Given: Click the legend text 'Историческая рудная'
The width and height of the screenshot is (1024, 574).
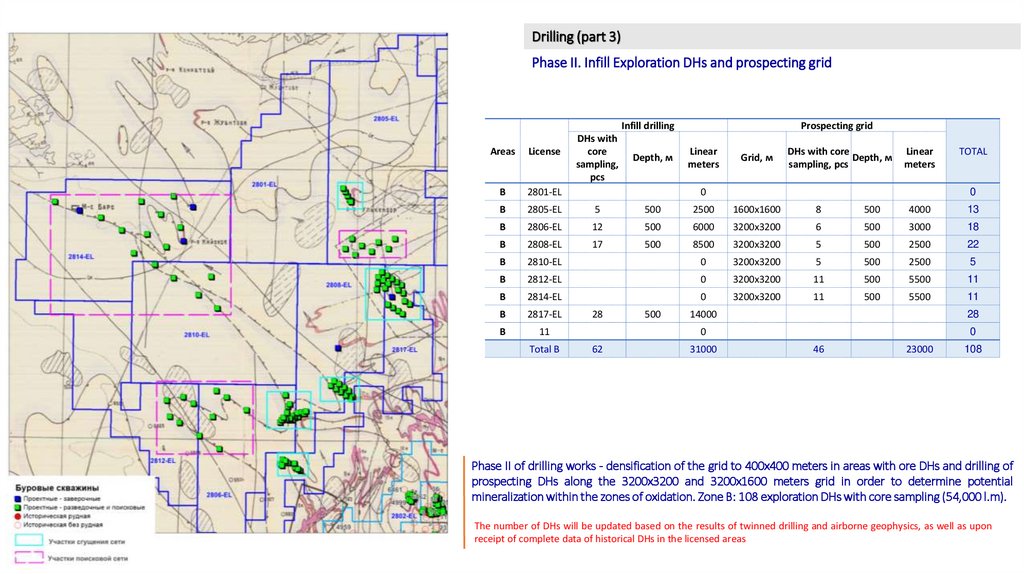Looking at the screenshot, I should [57, 516].
